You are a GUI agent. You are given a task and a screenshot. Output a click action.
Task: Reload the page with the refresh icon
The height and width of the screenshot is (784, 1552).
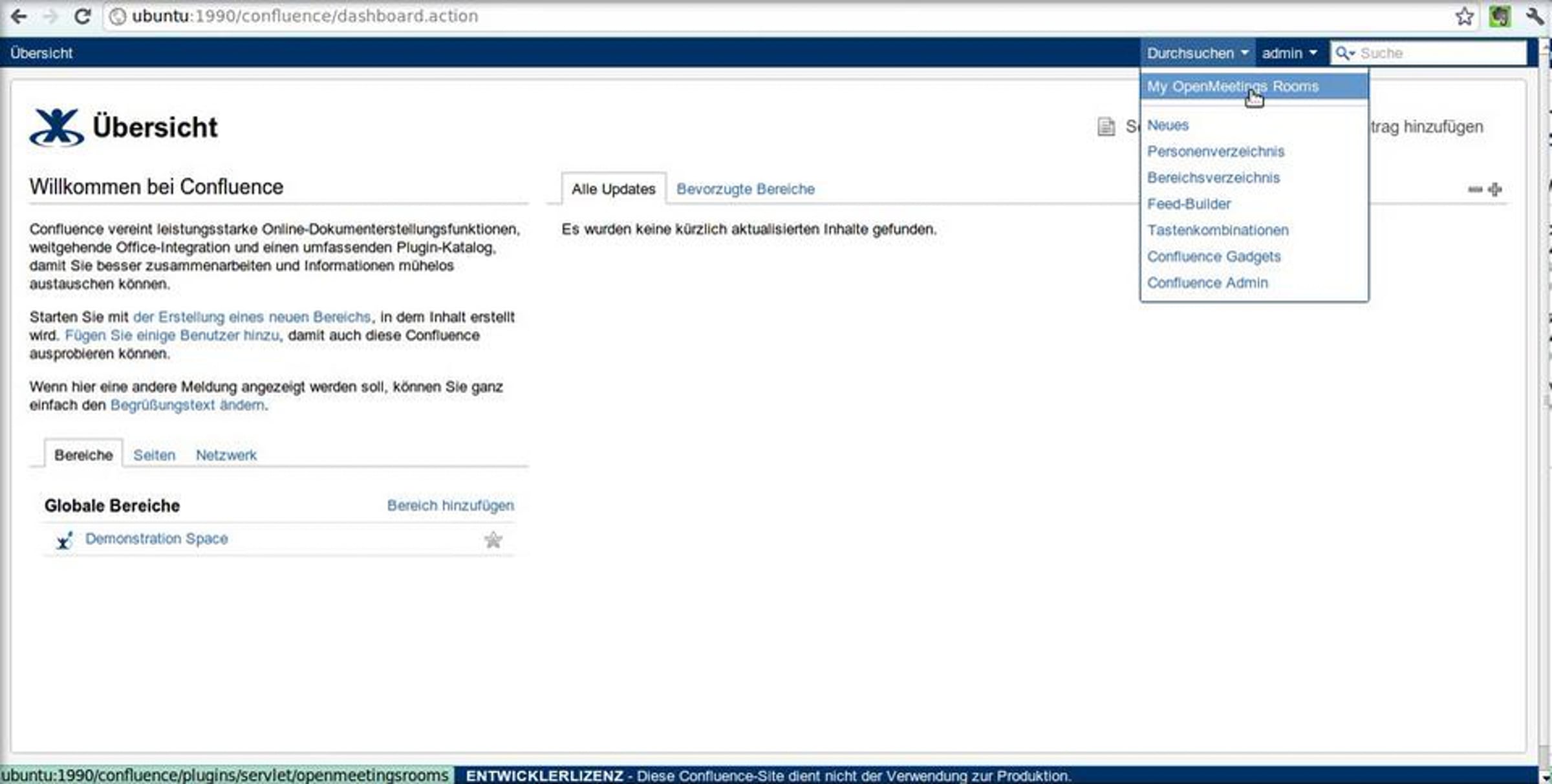[82, 16]
